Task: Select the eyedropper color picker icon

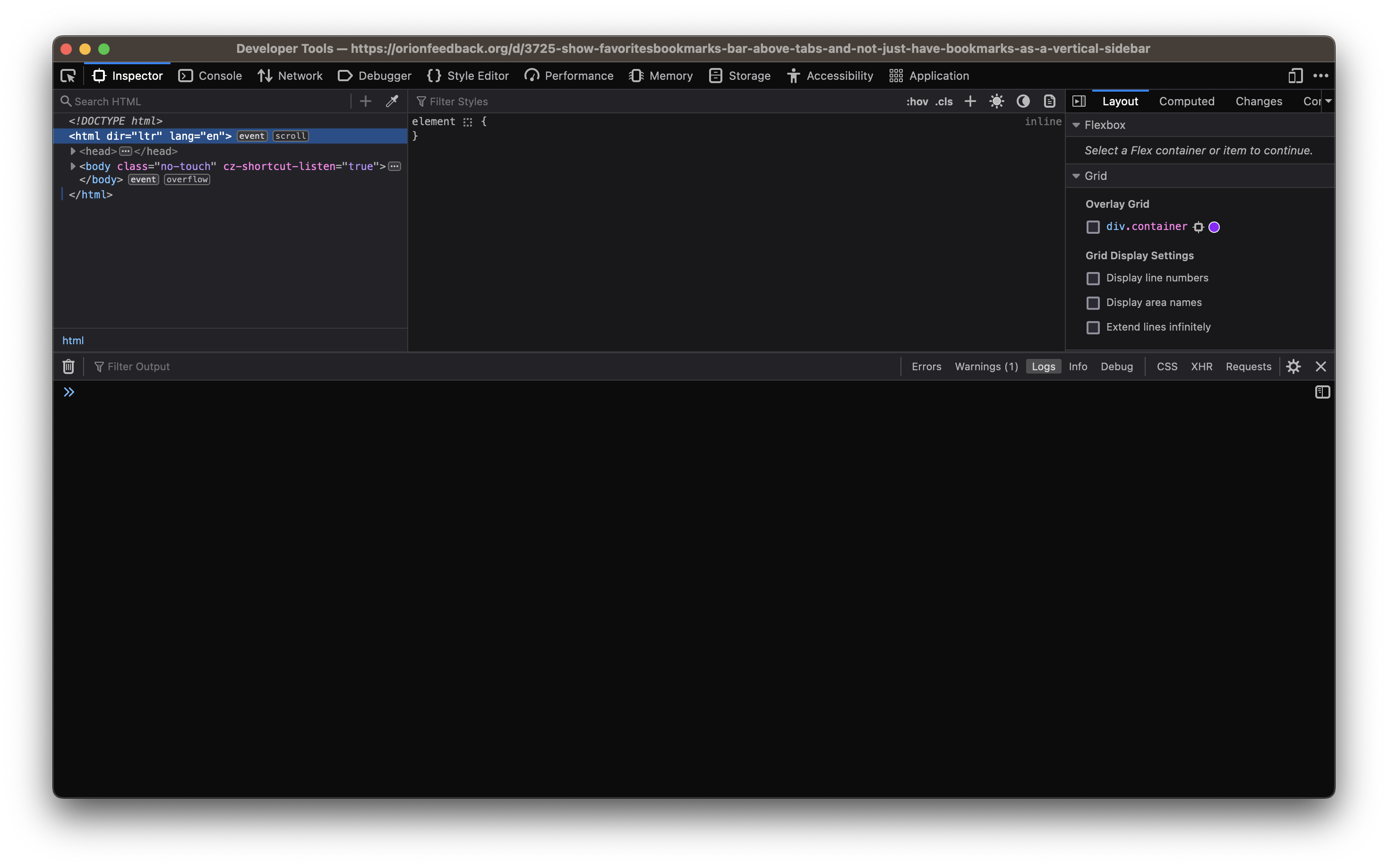Action: (392, 101)
